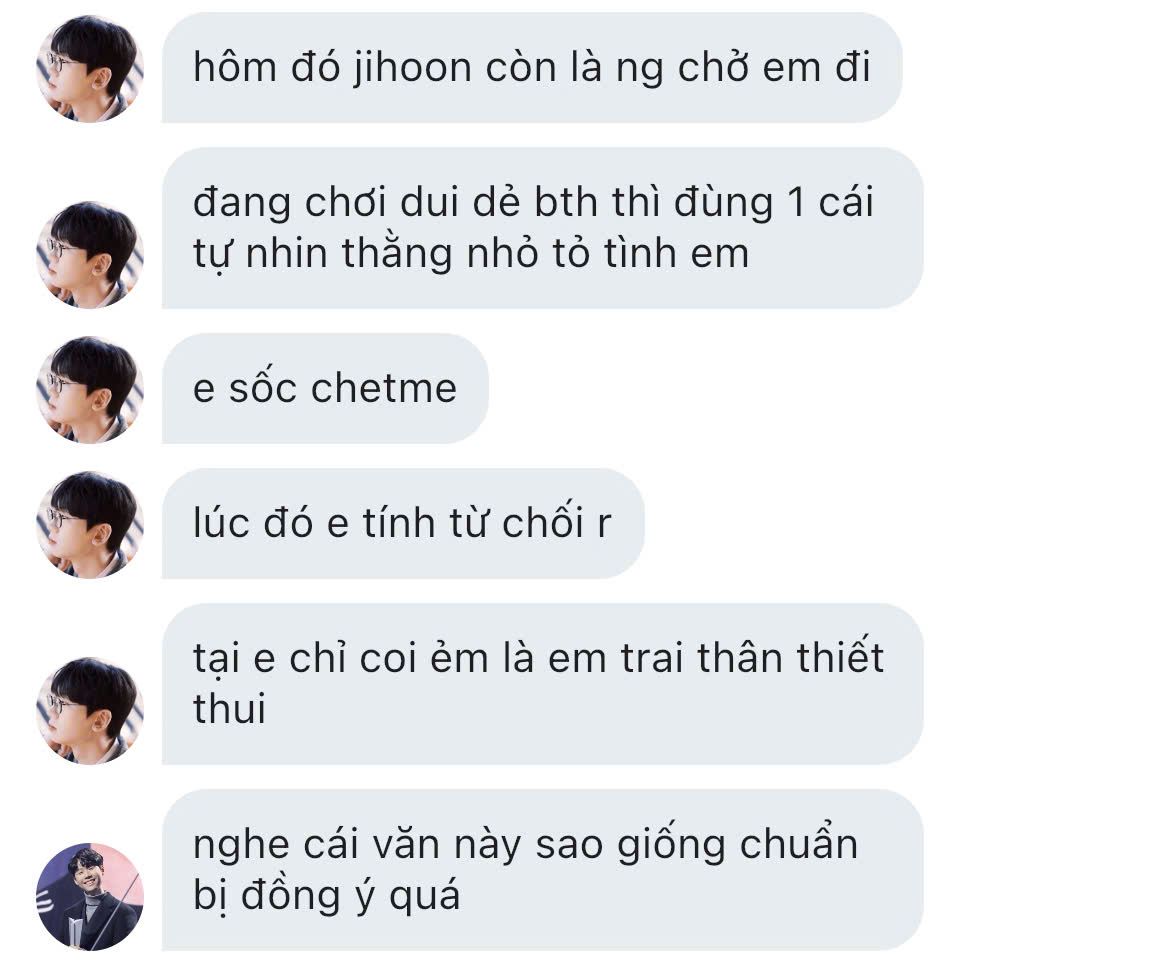Open the smiling man avatar beside last message
This screenshot has height=965, width=1170.
coord(90,896)
